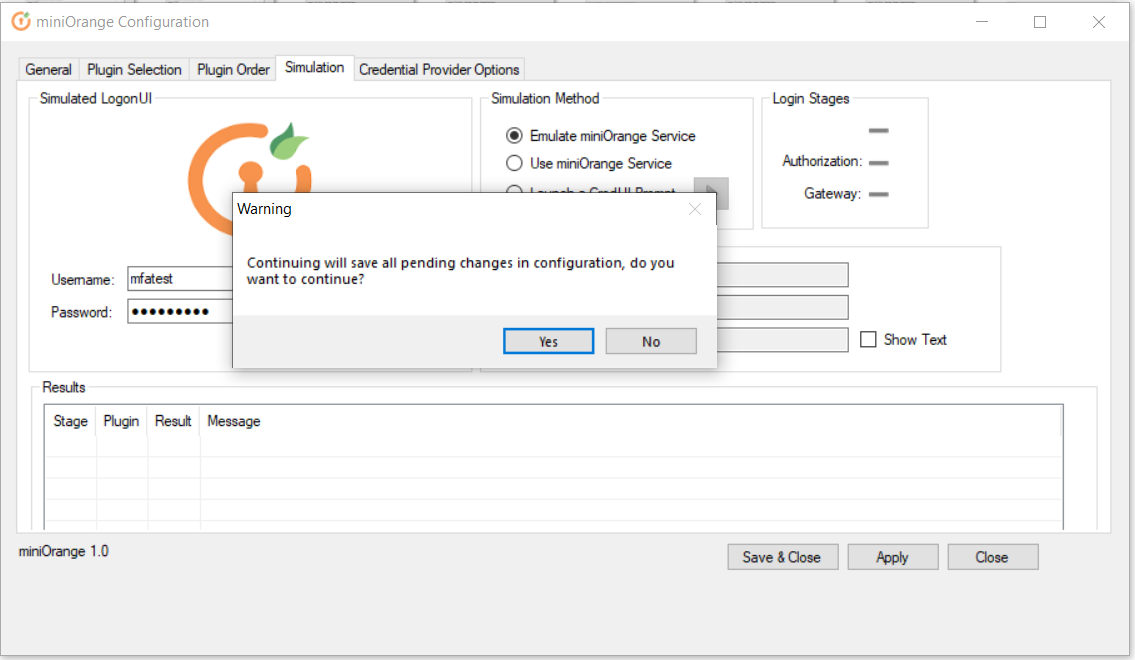Select the Simulation tab
Image resolution: width=1135 pixels, height=660 pixels.
coord(314,67)
